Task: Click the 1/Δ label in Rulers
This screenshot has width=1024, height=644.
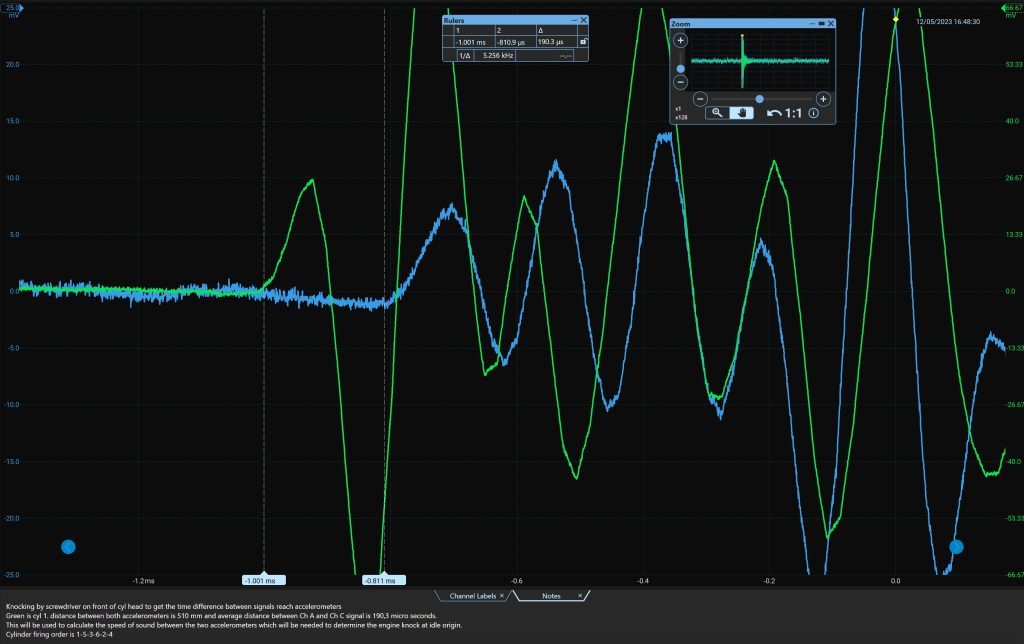Action: [464, 56]
